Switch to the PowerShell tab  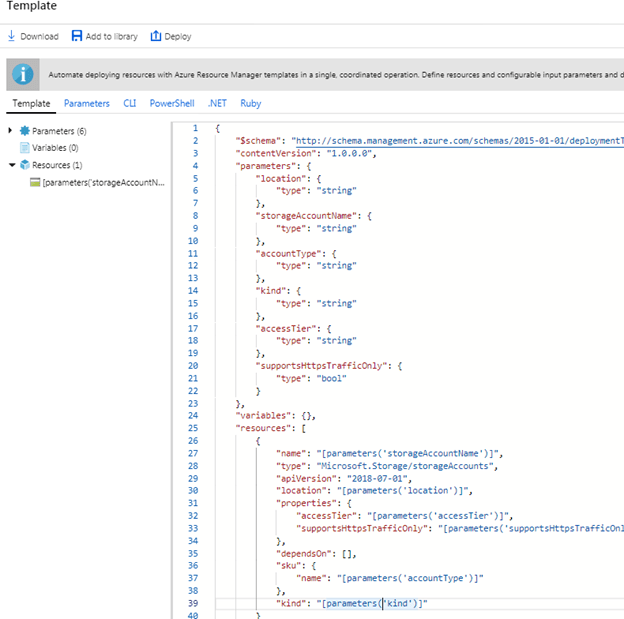click(x=172, y=103)
